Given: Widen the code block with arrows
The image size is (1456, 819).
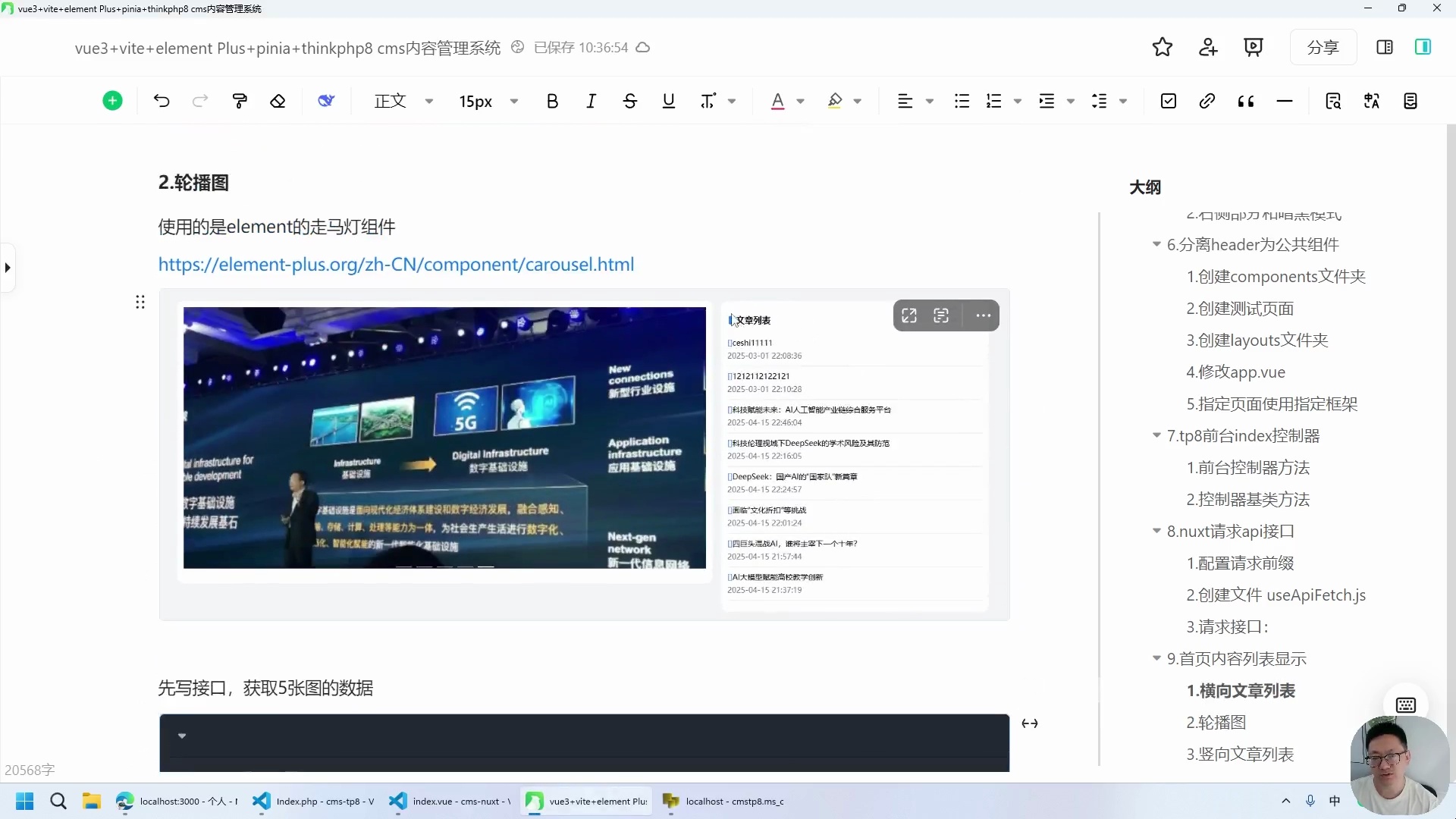Looking at the screenshot, I should (1029, 723).
